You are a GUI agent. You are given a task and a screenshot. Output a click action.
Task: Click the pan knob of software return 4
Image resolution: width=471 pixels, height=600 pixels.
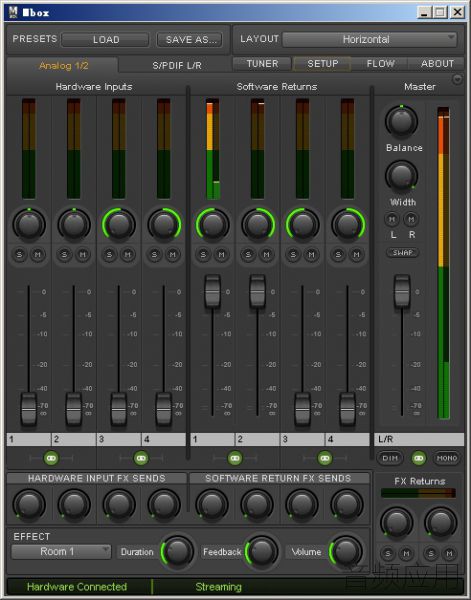[x=347, y=225]
